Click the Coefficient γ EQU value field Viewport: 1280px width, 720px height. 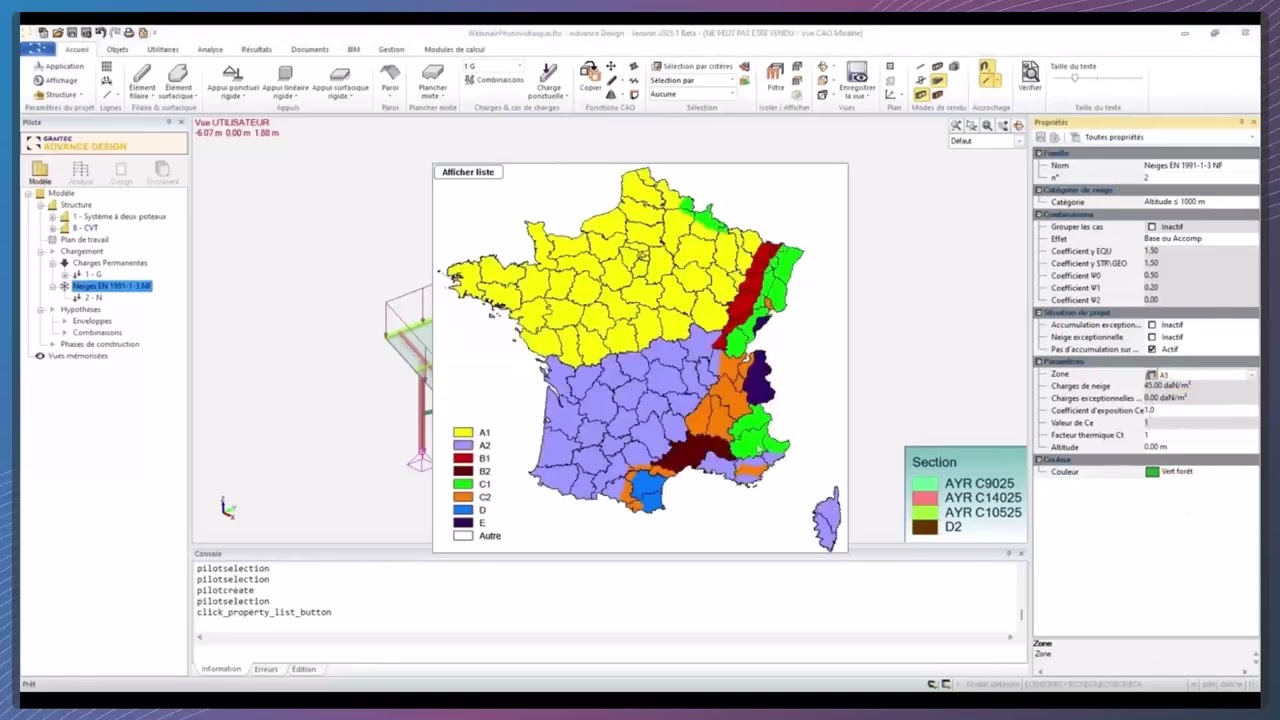tap(1200, 251)
